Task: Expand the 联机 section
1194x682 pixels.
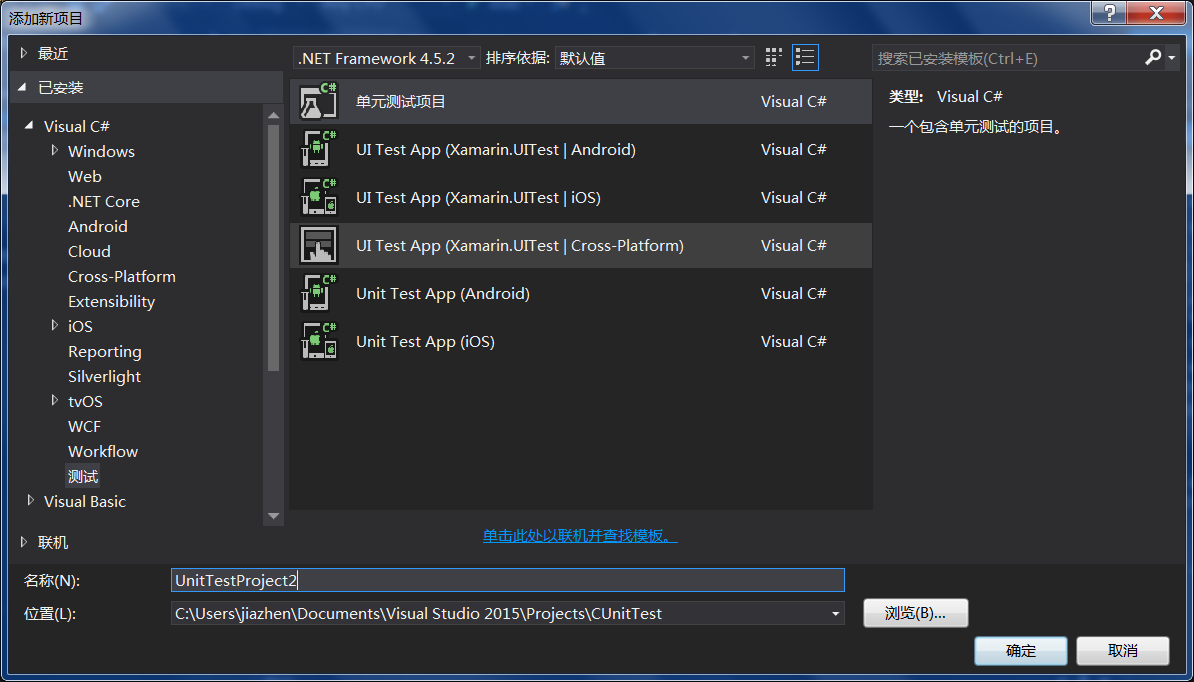Action: tap(24, 541)
